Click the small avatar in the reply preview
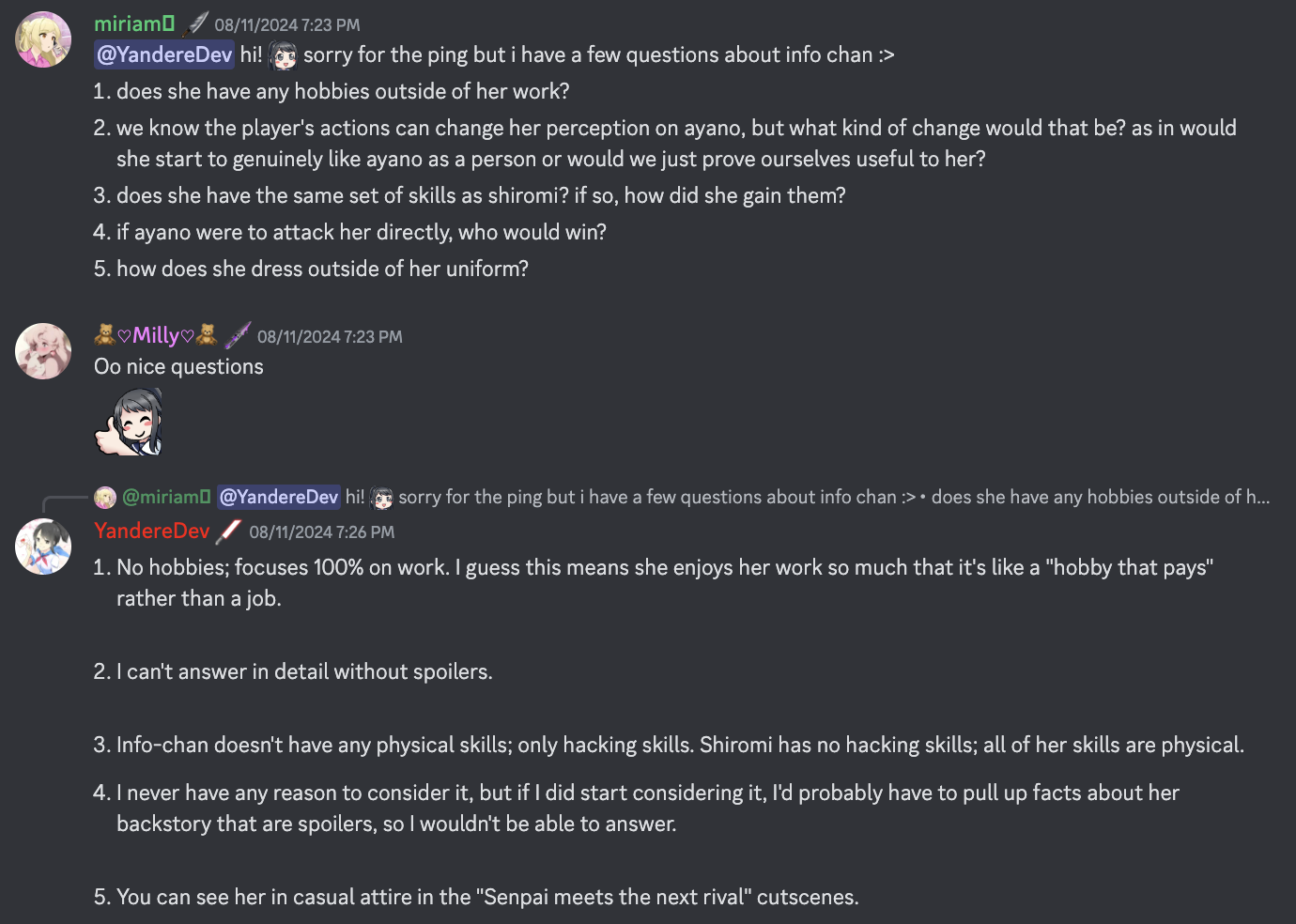Screen dimensions: 1296x924 [x=105, y=498]
